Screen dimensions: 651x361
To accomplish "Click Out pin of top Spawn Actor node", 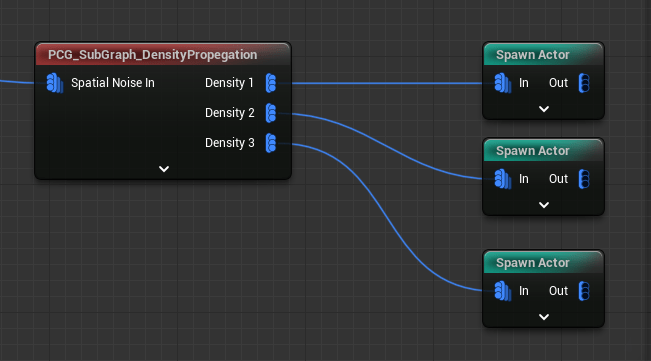I will click(584, 83).
